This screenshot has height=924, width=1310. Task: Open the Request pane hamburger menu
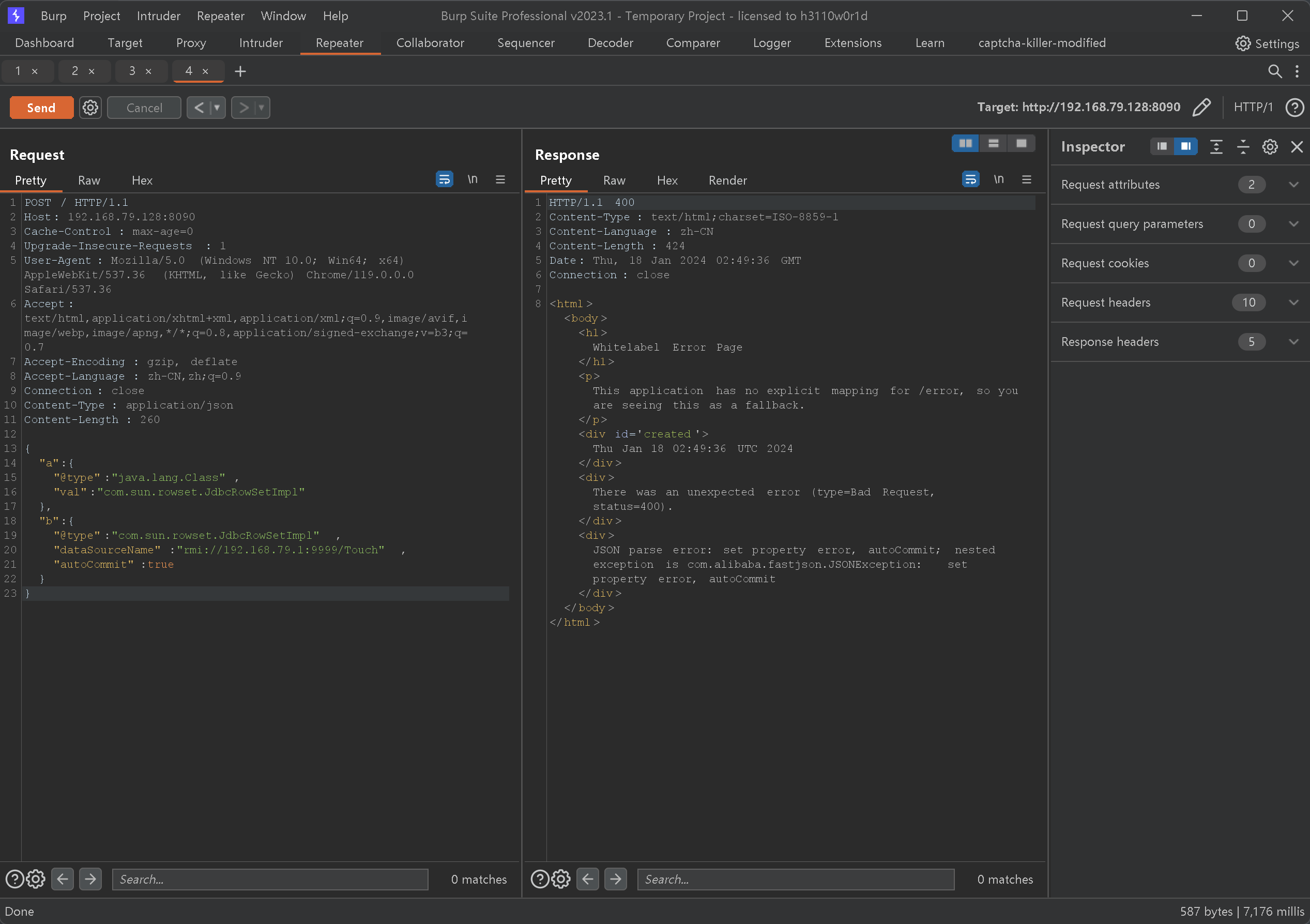point(500,180)
